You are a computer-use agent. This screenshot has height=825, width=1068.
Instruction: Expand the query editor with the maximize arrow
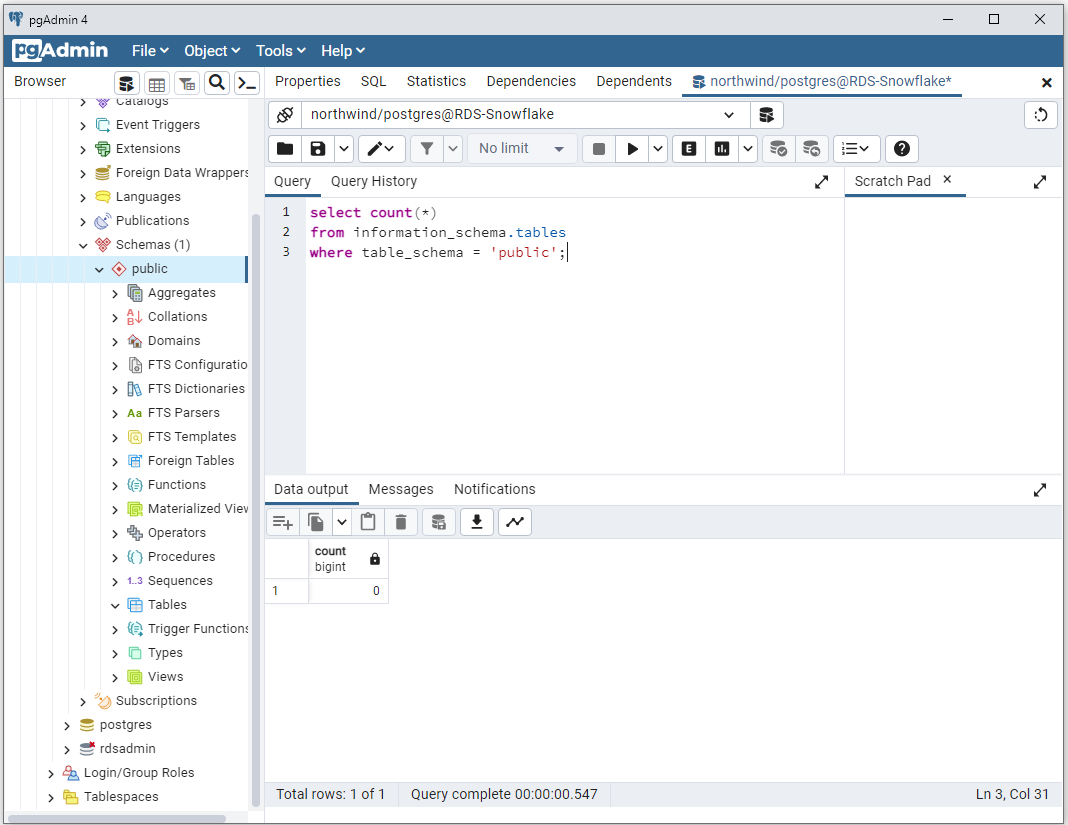coord(821,182)
